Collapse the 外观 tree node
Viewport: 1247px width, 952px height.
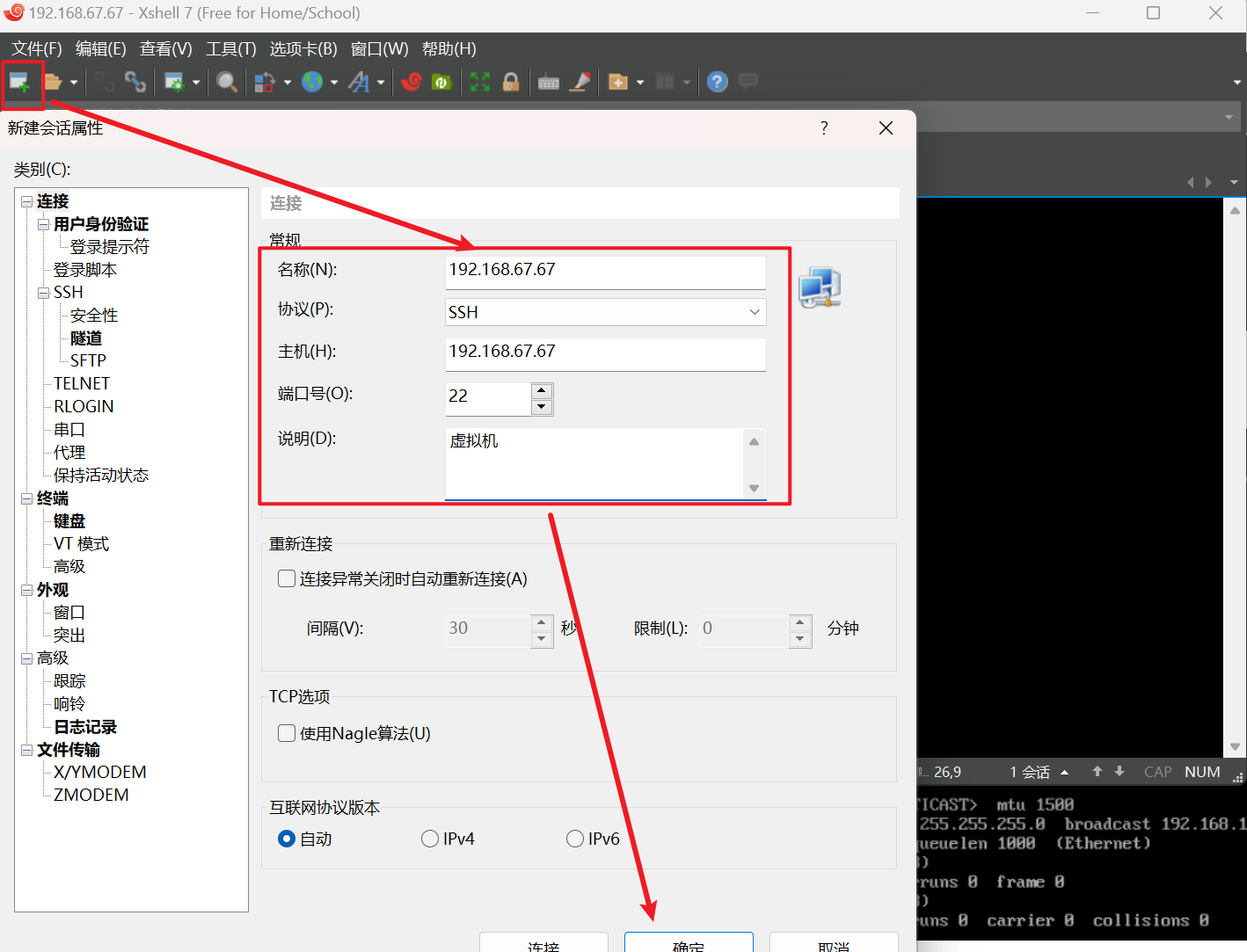pos(27,590)
